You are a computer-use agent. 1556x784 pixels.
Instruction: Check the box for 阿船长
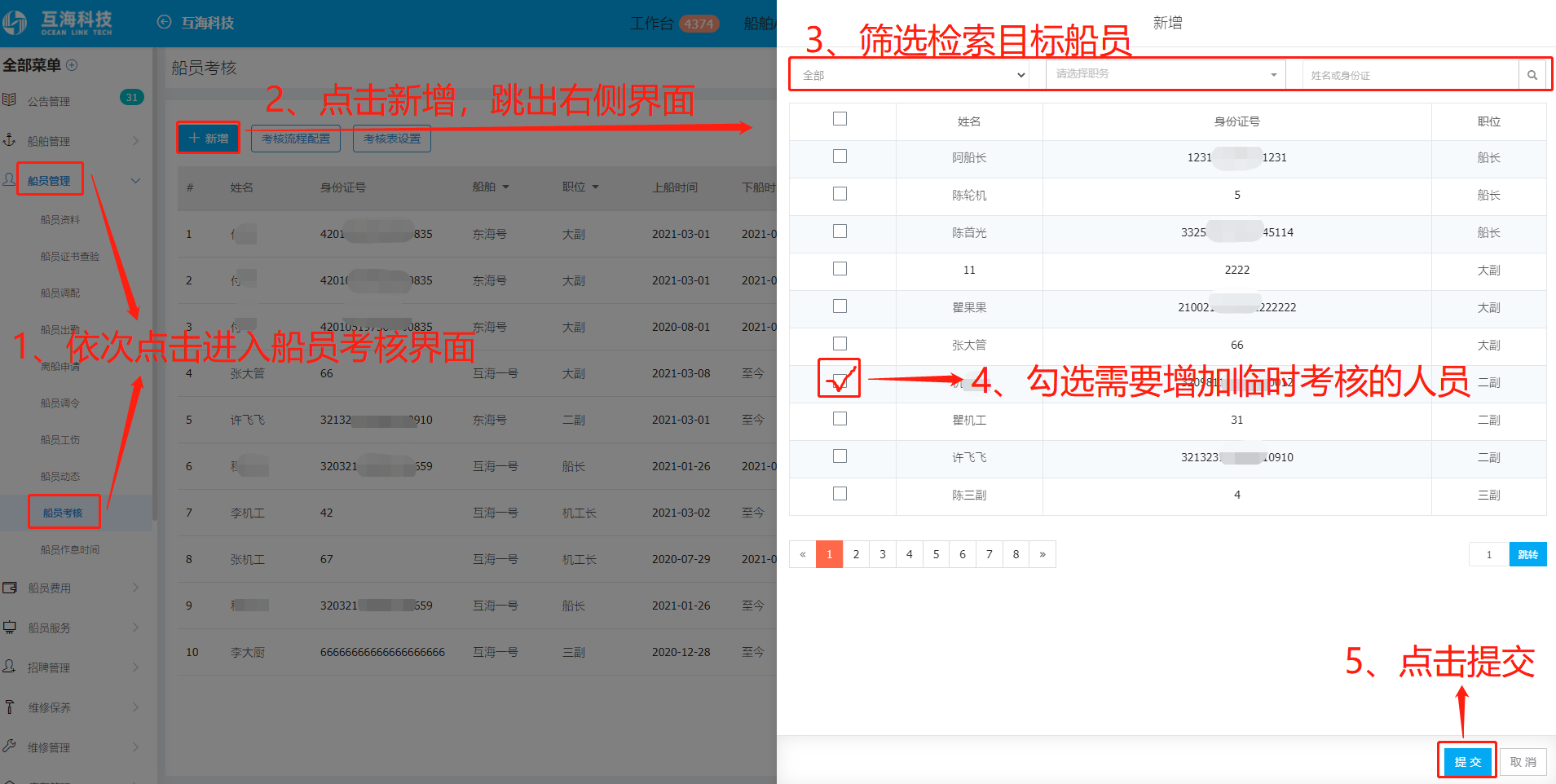840,156
